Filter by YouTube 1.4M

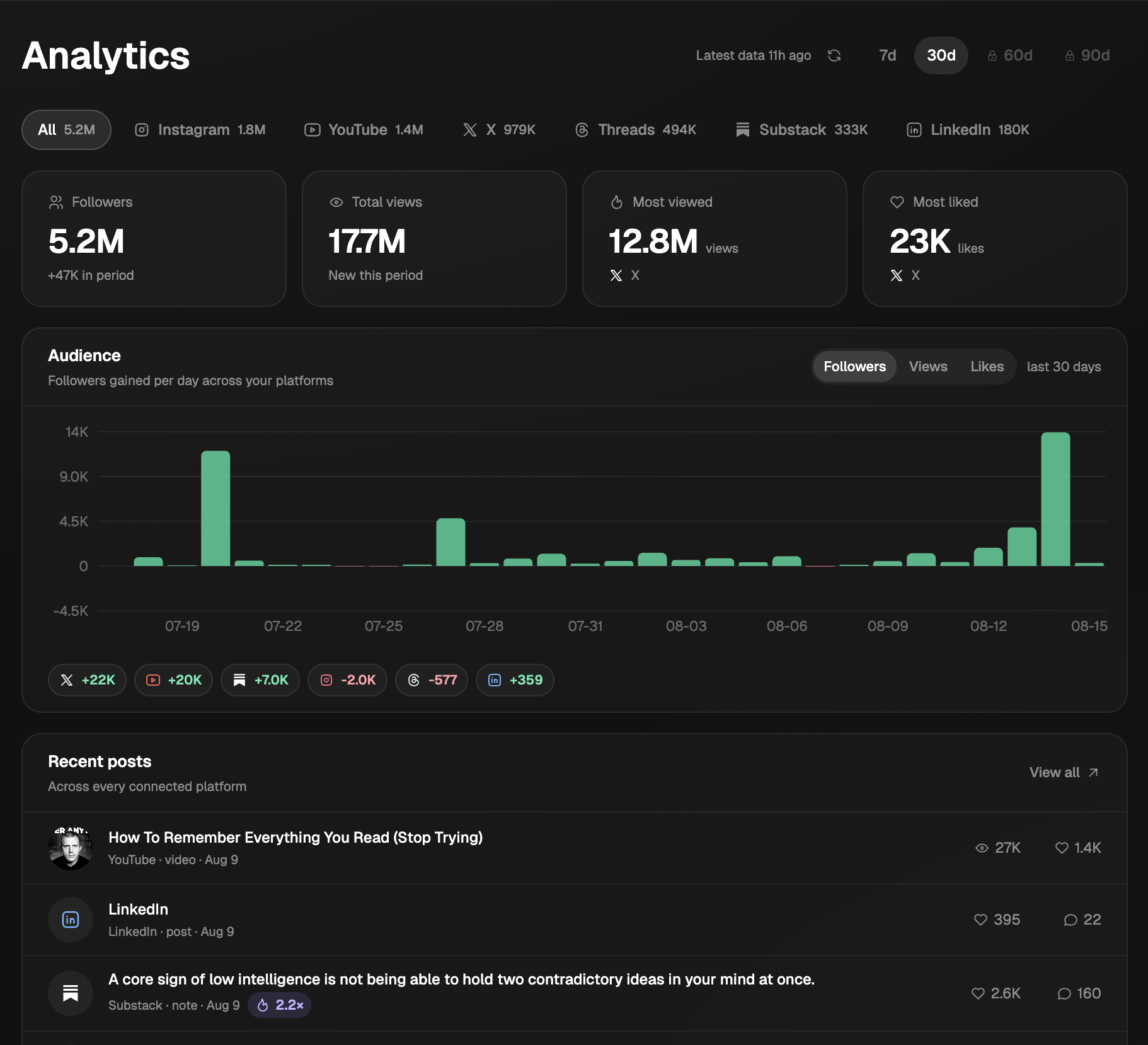click(x=364, y=130)
